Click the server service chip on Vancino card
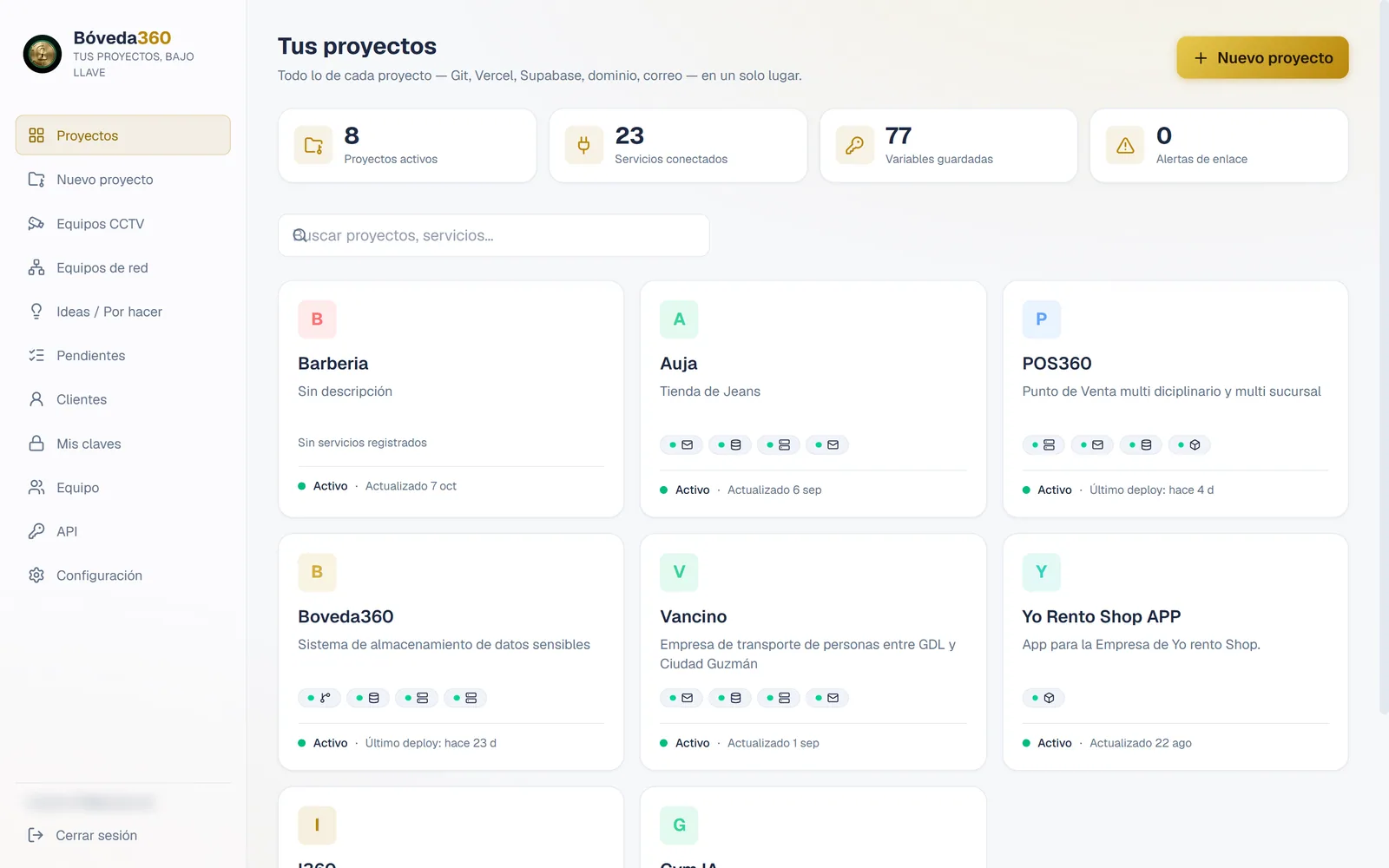Screen dimensions: 1389x868 click(779, 698)
